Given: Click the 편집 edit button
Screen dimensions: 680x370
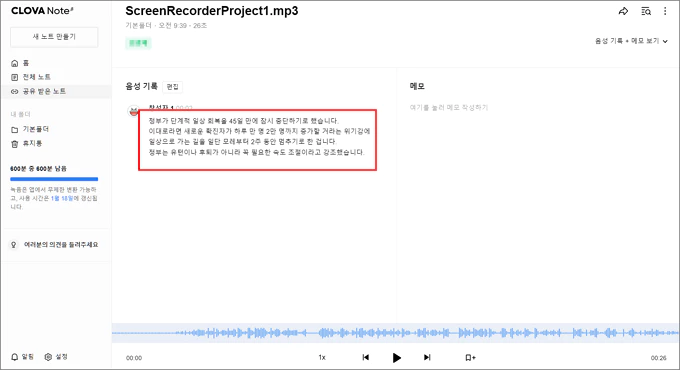Looking at the screenshot, I should point(173,87).
